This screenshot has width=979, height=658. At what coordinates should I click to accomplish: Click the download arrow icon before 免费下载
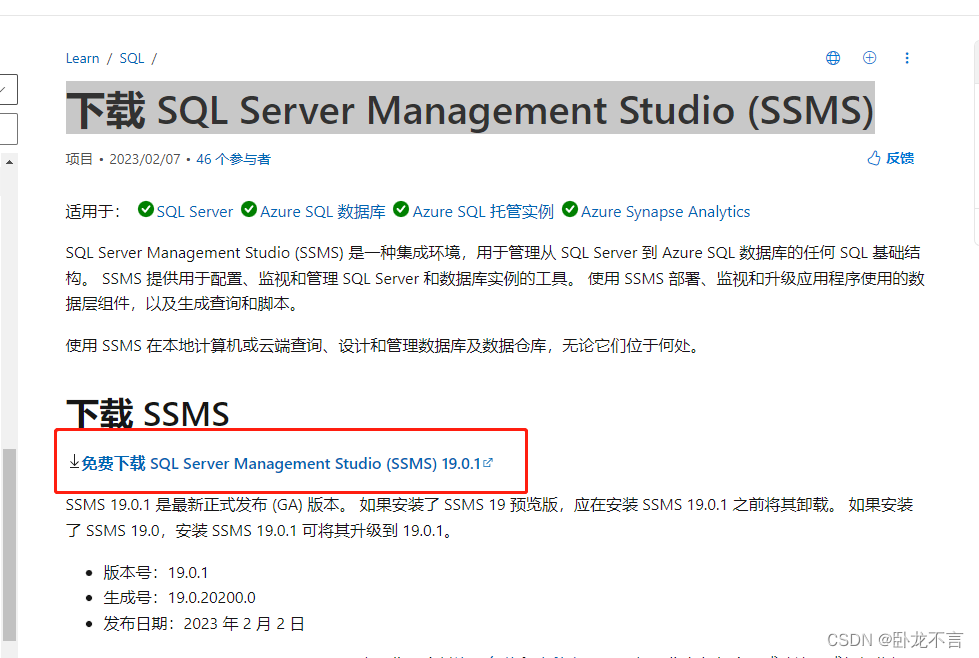tap(74, 462)
